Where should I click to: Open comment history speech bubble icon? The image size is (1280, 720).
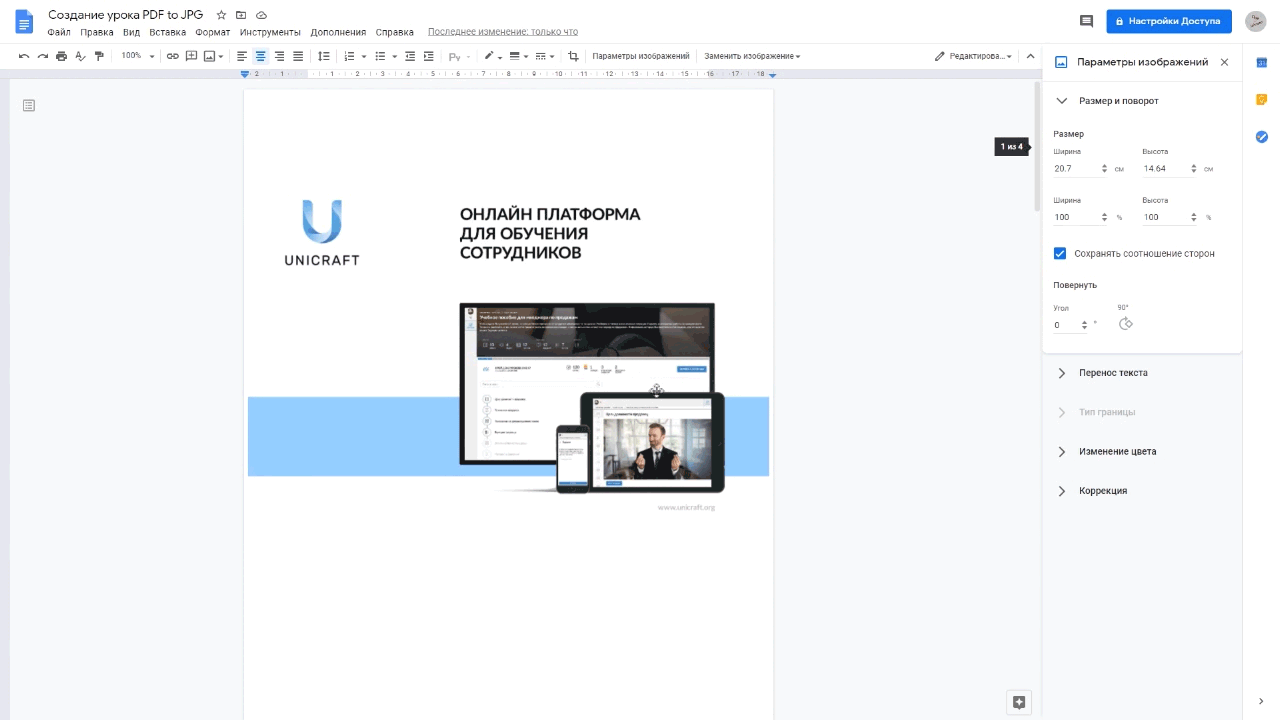point(1086,20)
